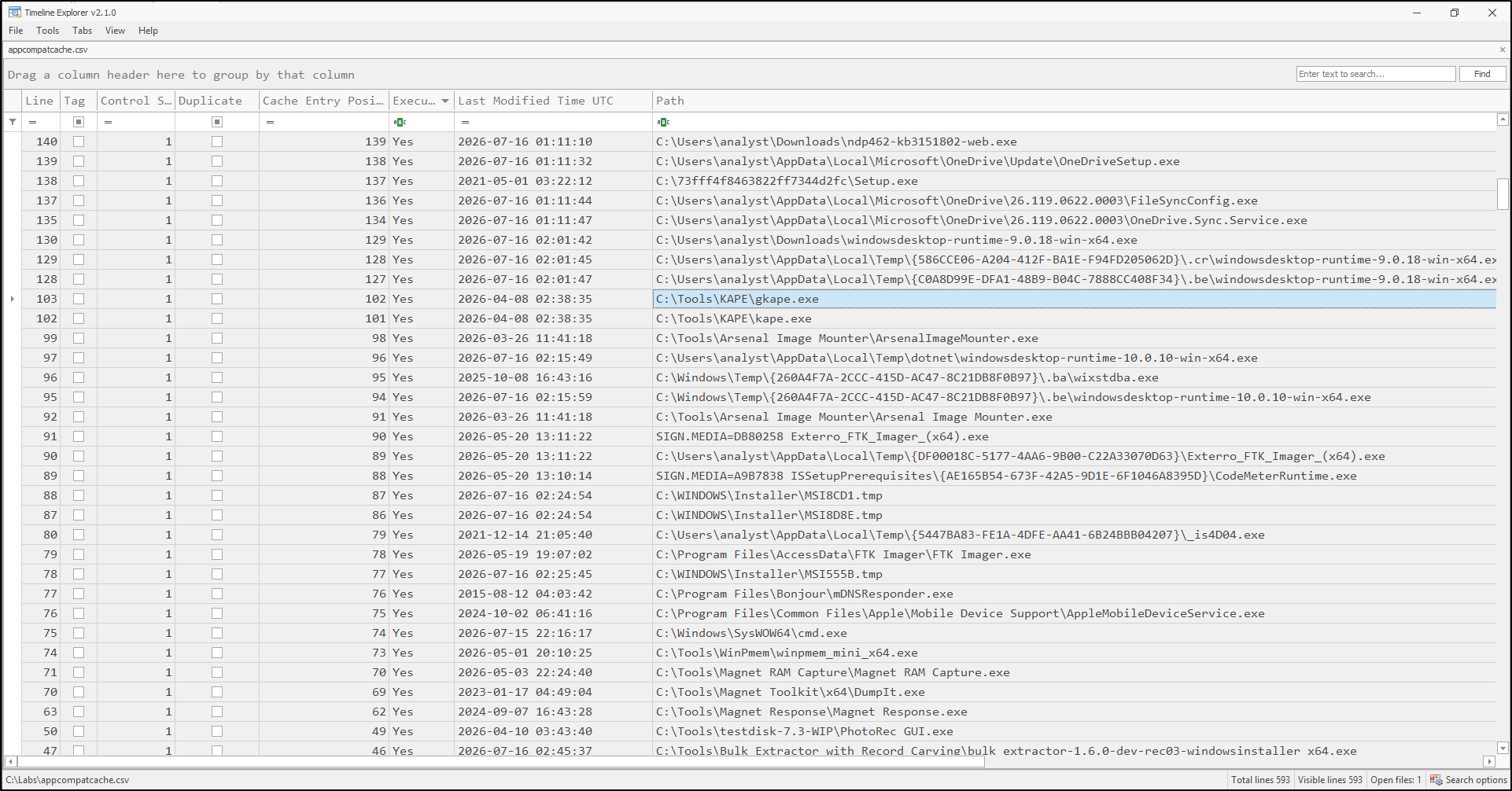Tag line 79 FTK Imager row checkbox
Image resolution: width=1512 pixels, height=791 pixels.
coord(79,554)
